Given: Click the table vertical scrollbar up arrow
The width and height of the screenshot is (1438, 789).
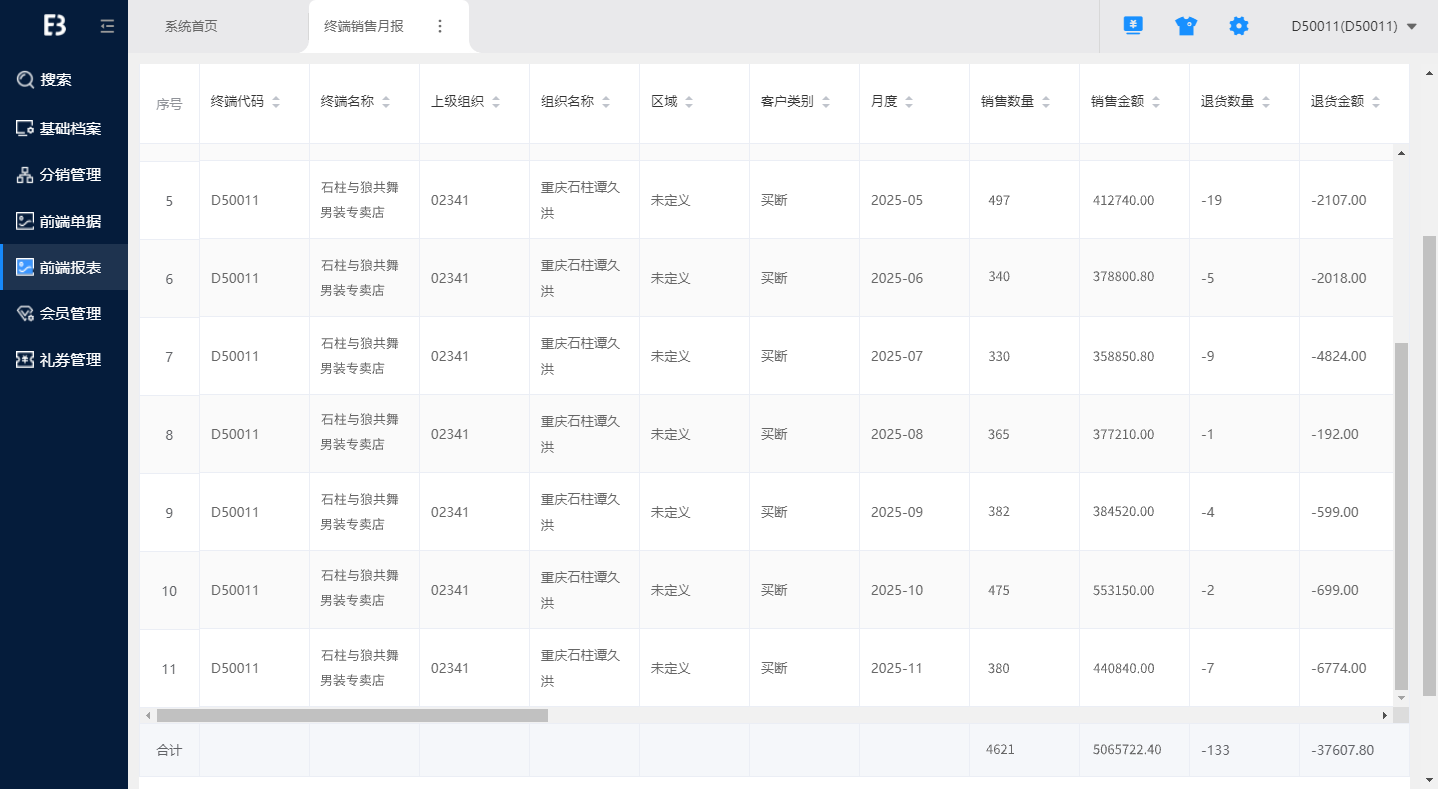Looking at the screenshot, I should click(x=1400, y=153).
